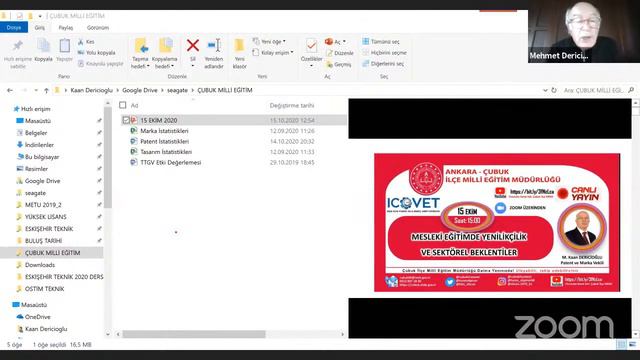The width and height of the screenshot is (640, 360).
Task: Sort by Değiştirme tarihi column
Action: (292, 105)
